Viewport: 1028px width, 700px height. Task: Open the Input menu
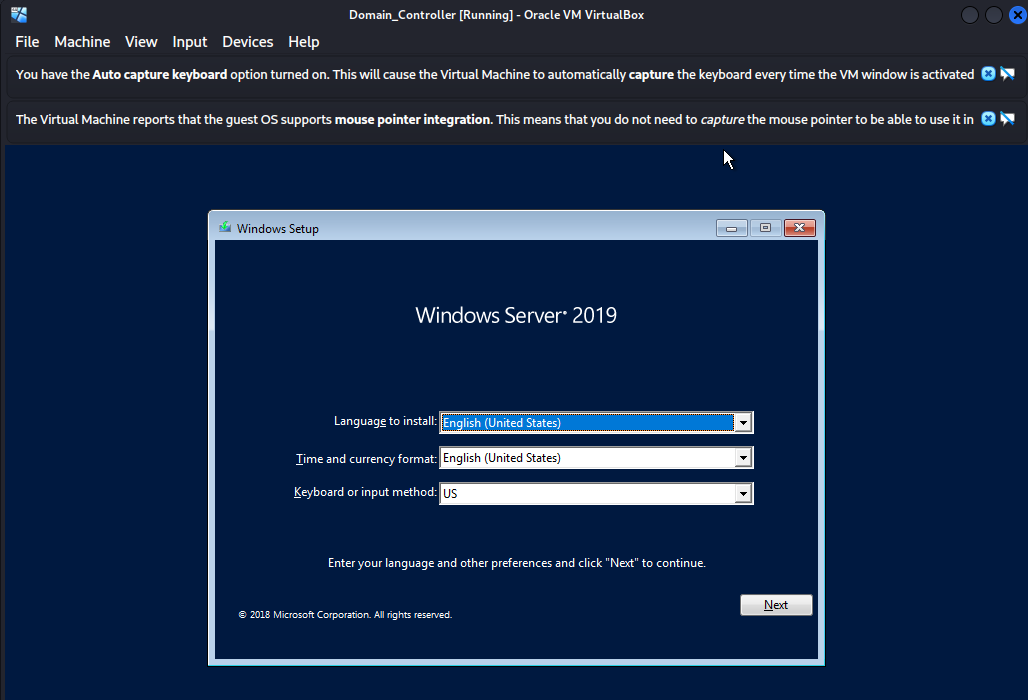tap(189, 42)
